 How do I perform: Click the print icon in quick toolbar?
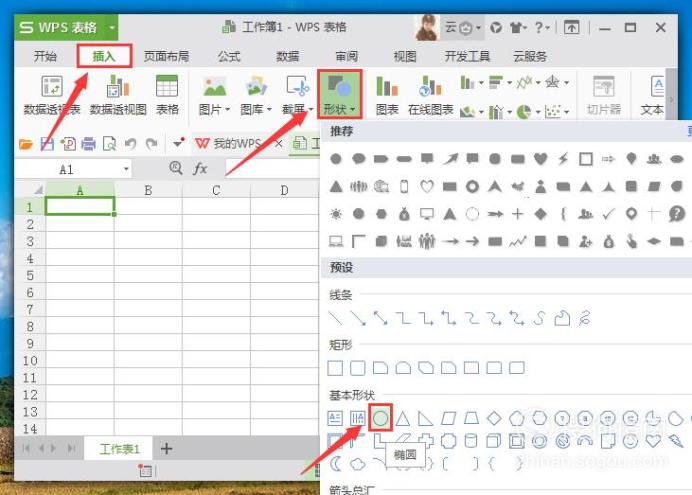(x=88, y=144)
